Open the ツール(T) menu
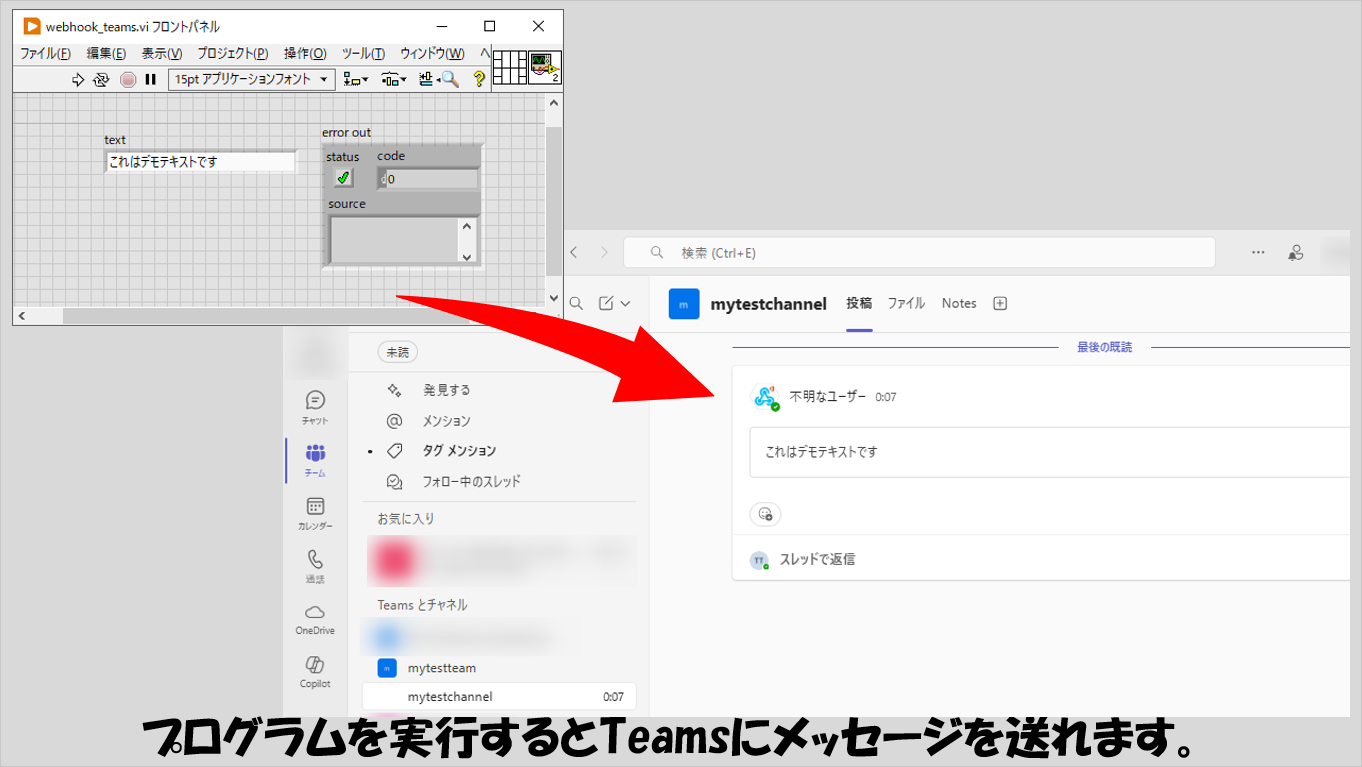 click(363, 54)
